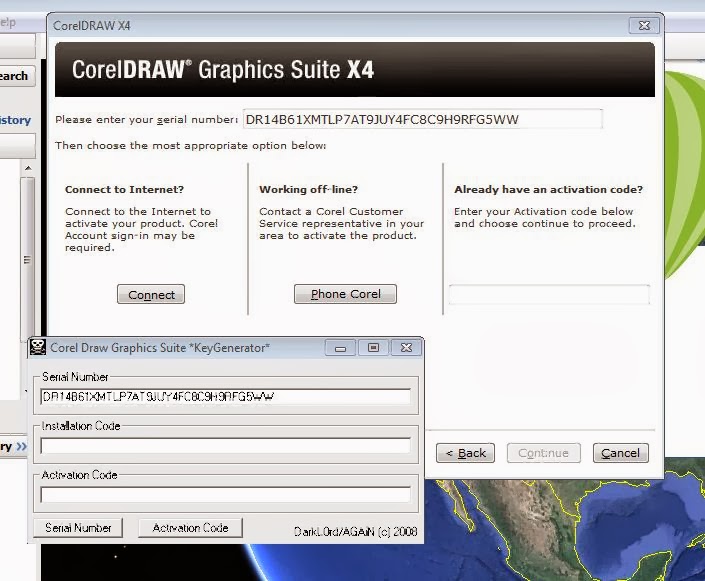Minimize the KeyGenerator window
The width and height of the screenshot is (705, 581).
click(x=340, y=348)
